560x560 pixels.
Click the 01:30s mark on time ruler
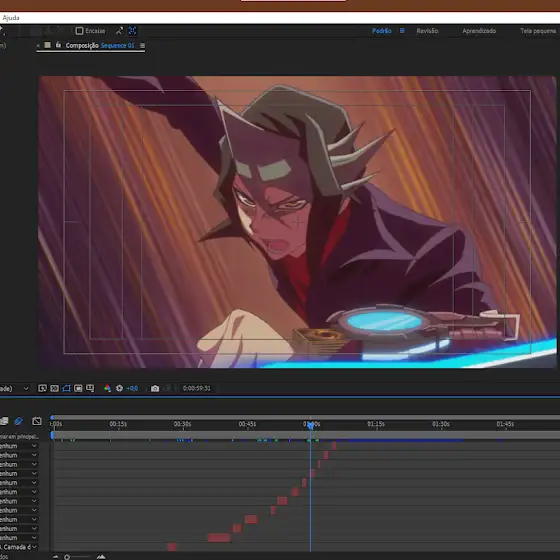tap(441, 424)
